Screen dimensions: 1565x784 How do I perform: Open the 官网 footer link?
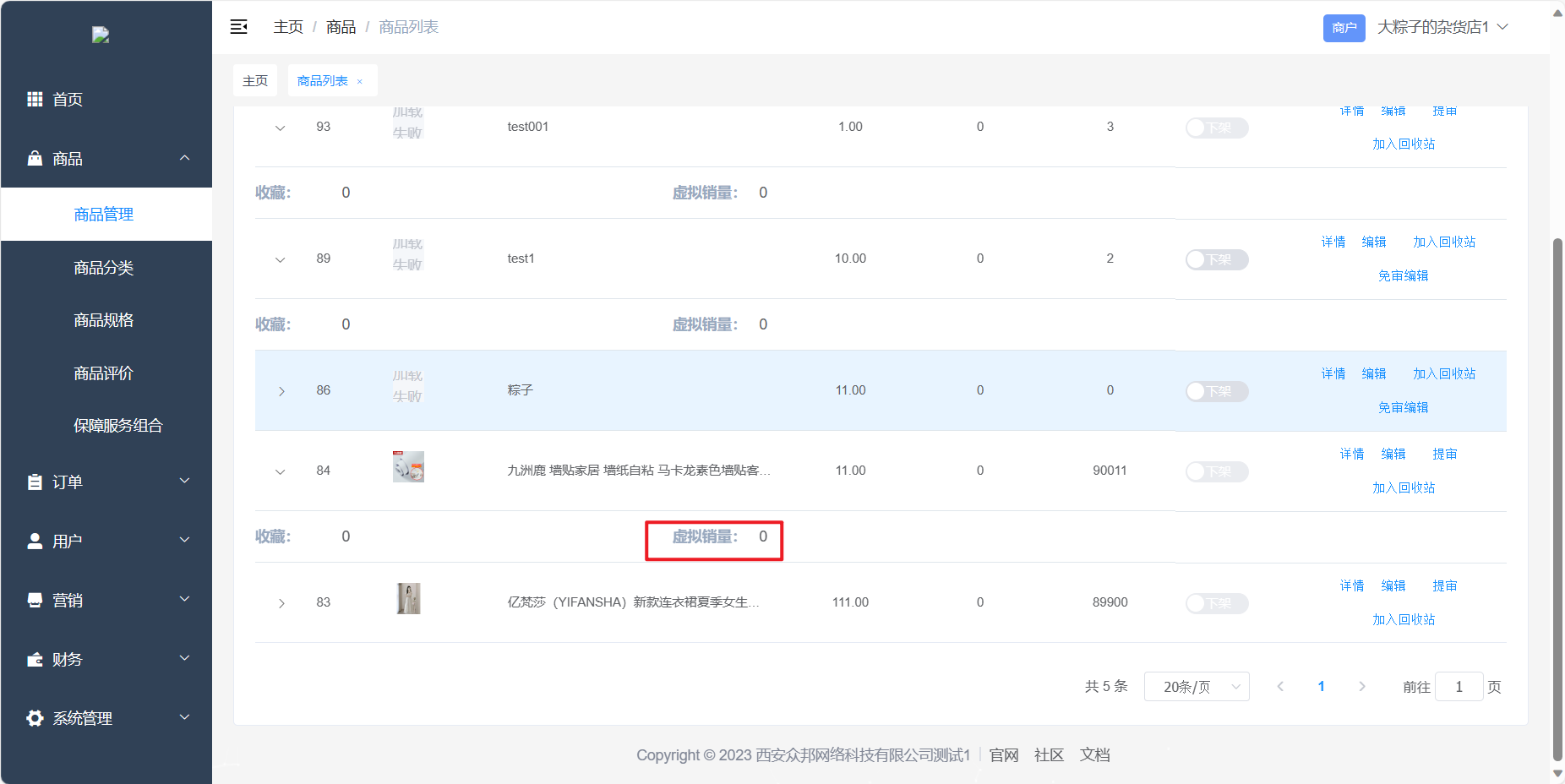pyautogui.click(x=1004, y=754)
